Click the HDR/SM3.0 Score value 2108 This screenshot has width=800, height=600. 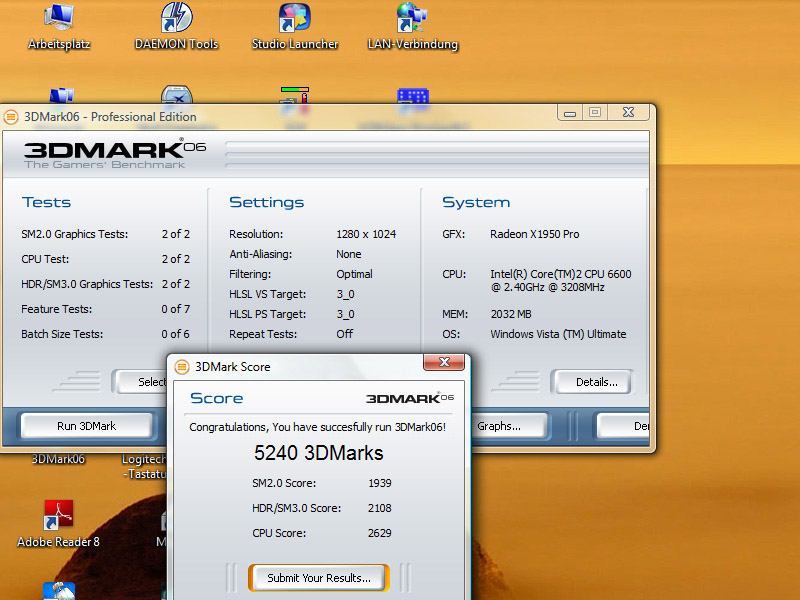click(x=380, y=508)
